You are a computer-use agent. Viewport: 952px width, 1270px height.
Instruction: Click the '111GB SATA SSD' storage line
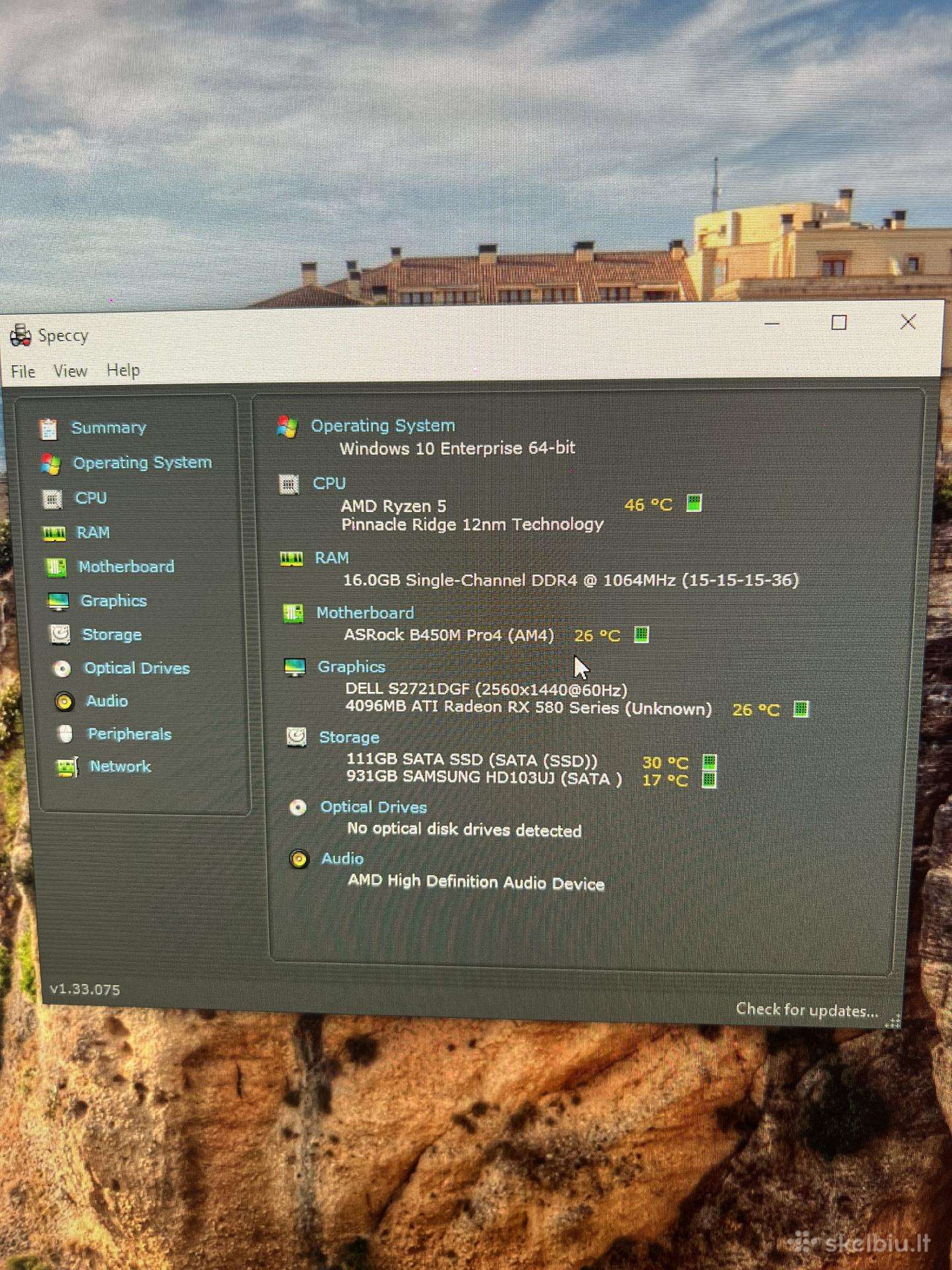pos(472,761)
